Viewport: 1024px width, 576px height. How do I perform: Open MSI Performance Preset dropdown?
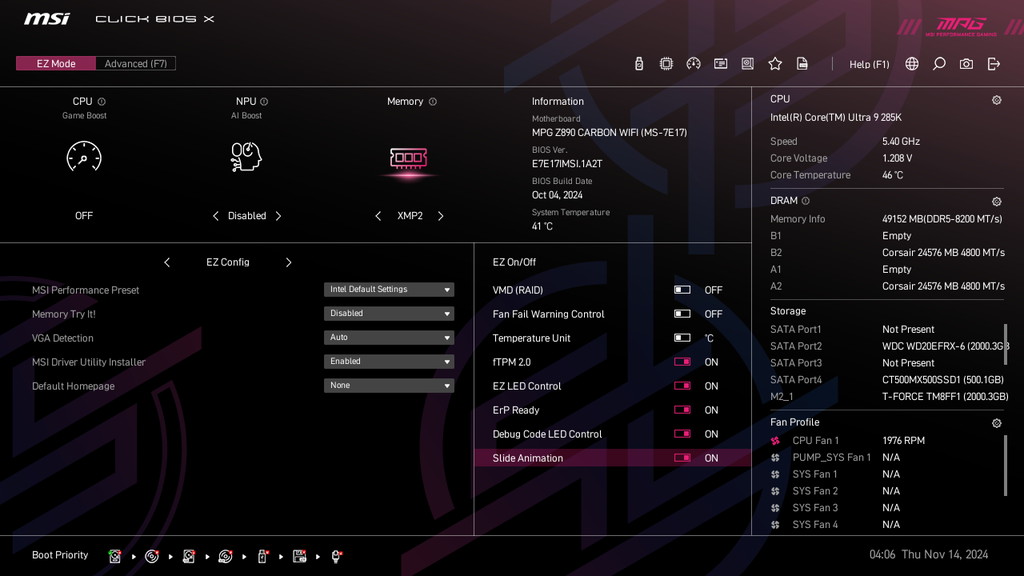tap(389, 289)
